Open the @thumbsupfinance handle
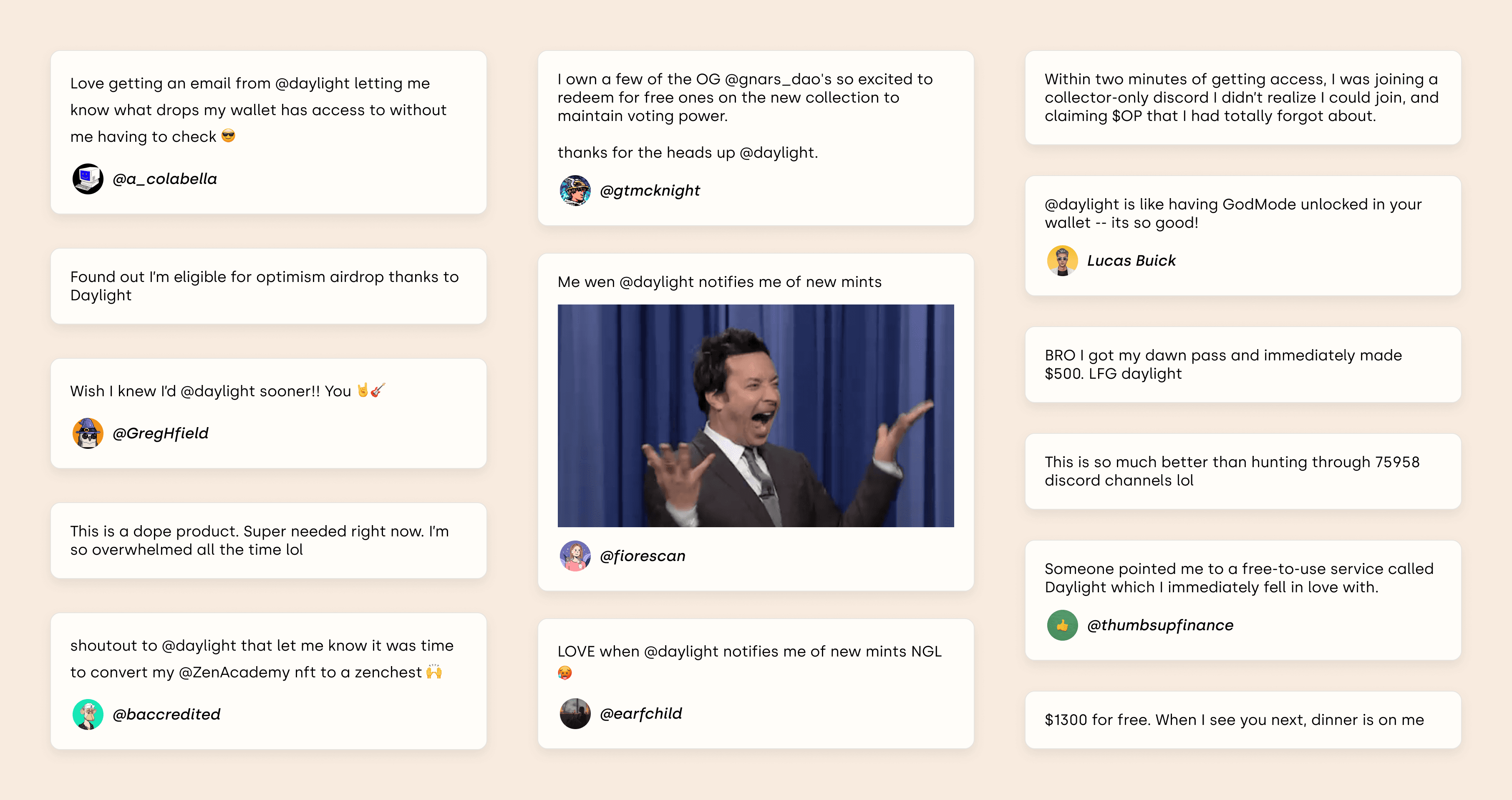The height and width of the screenshot is (800, 1512). click(1160, 625)
